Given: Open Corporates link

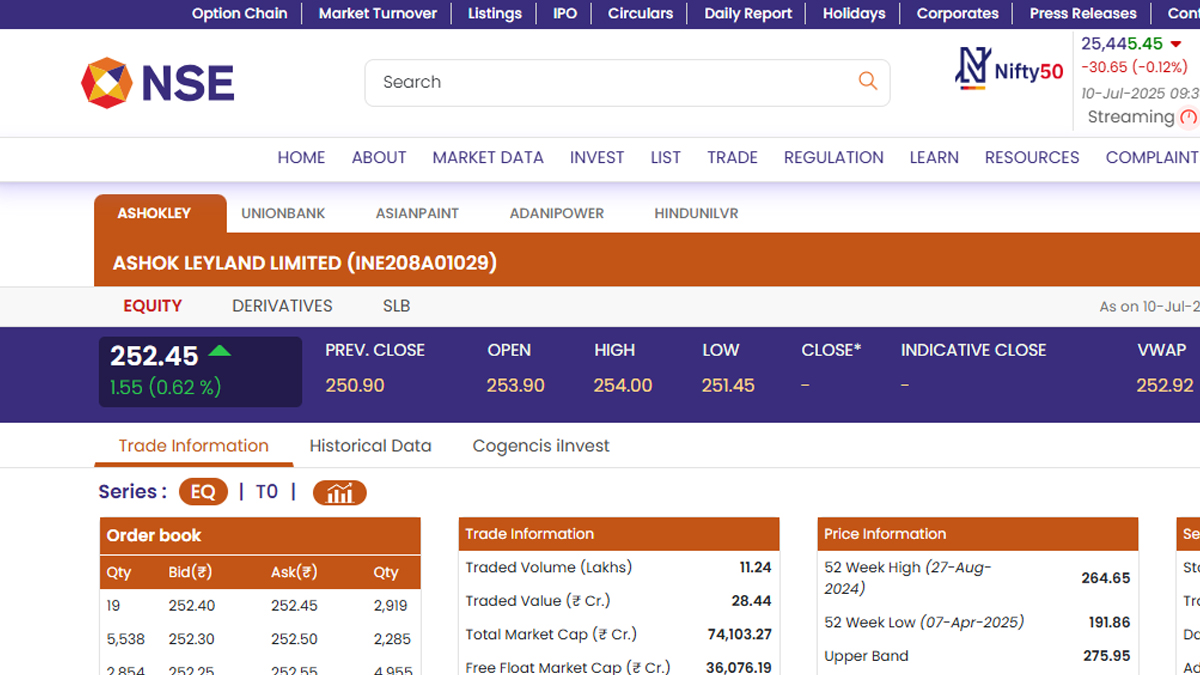Looking at the screenshot, I should click(x=957, y=14).
